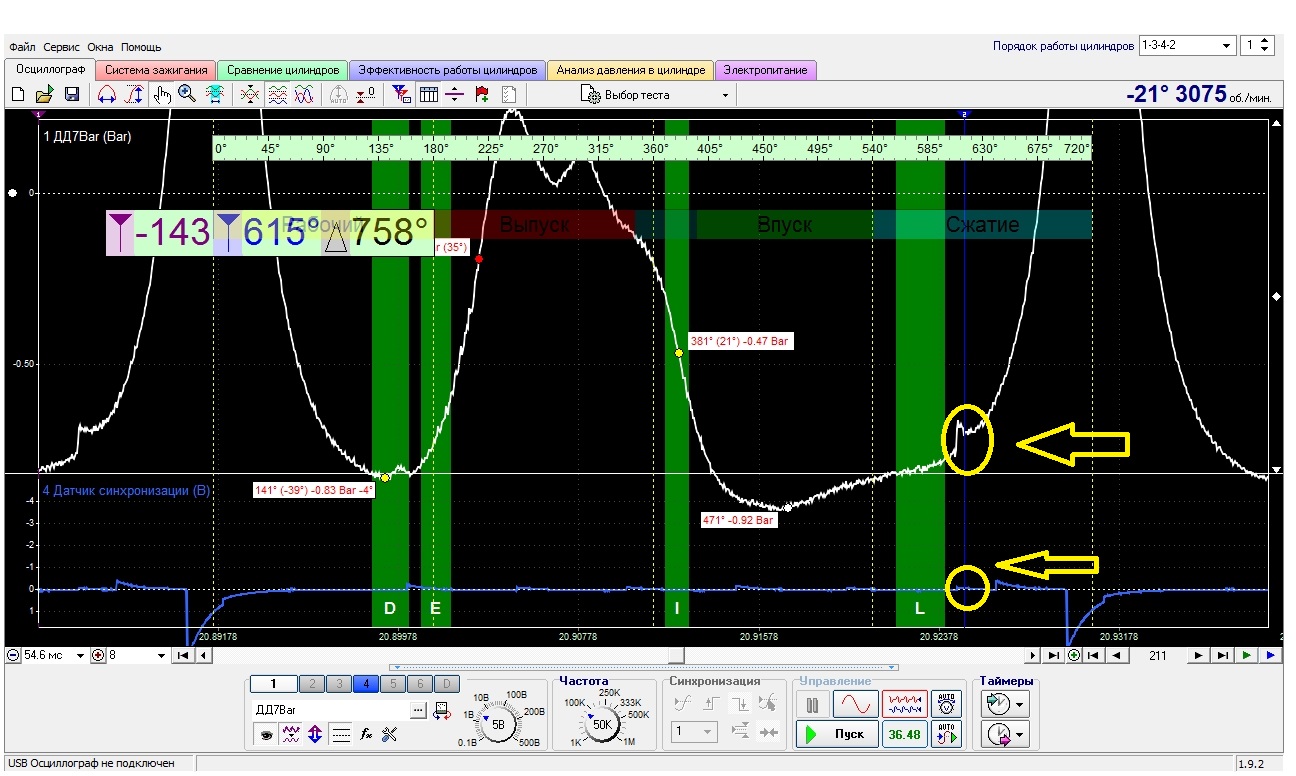The image size is (1296, 776).
Task: Select channel 4 button
Action: coord(366,685)
